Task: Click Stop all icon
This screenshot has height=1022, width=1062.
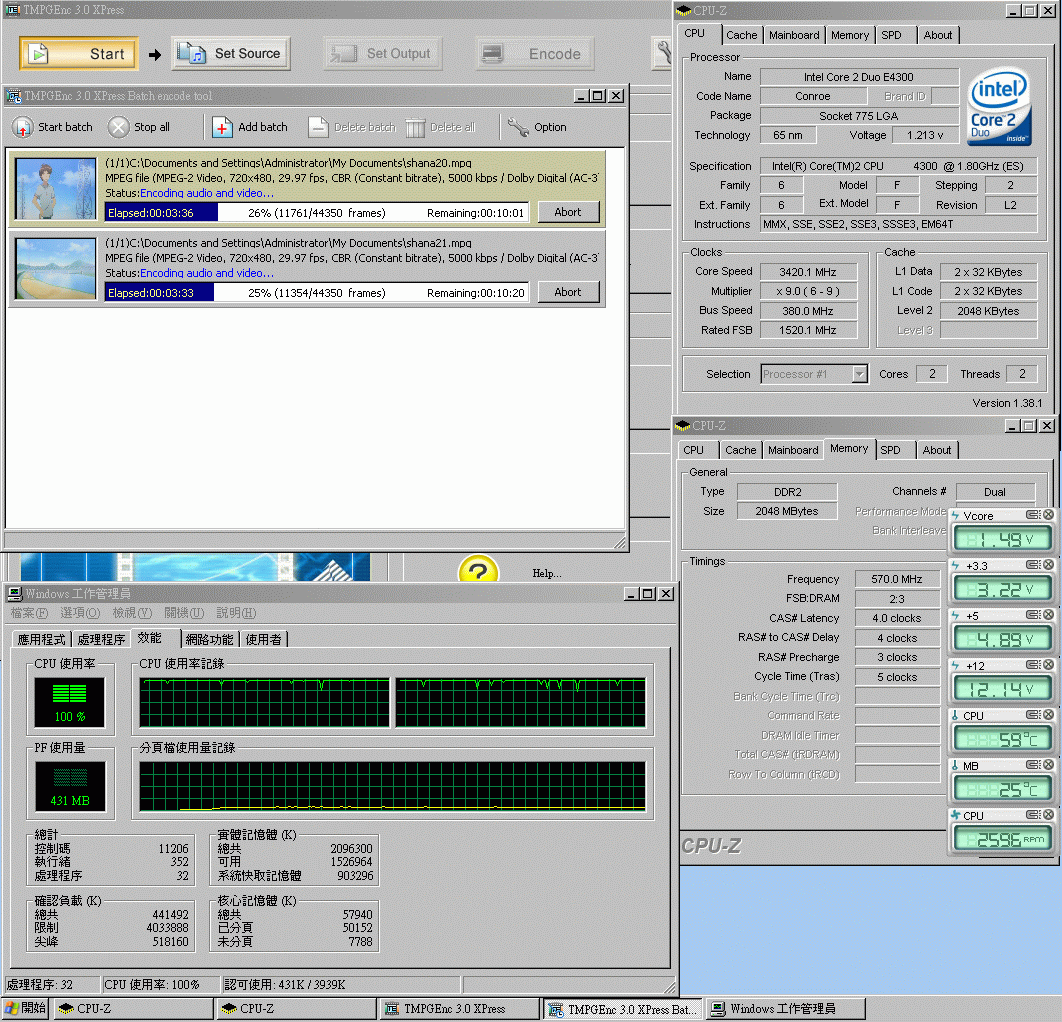Action: click(119, 127)
